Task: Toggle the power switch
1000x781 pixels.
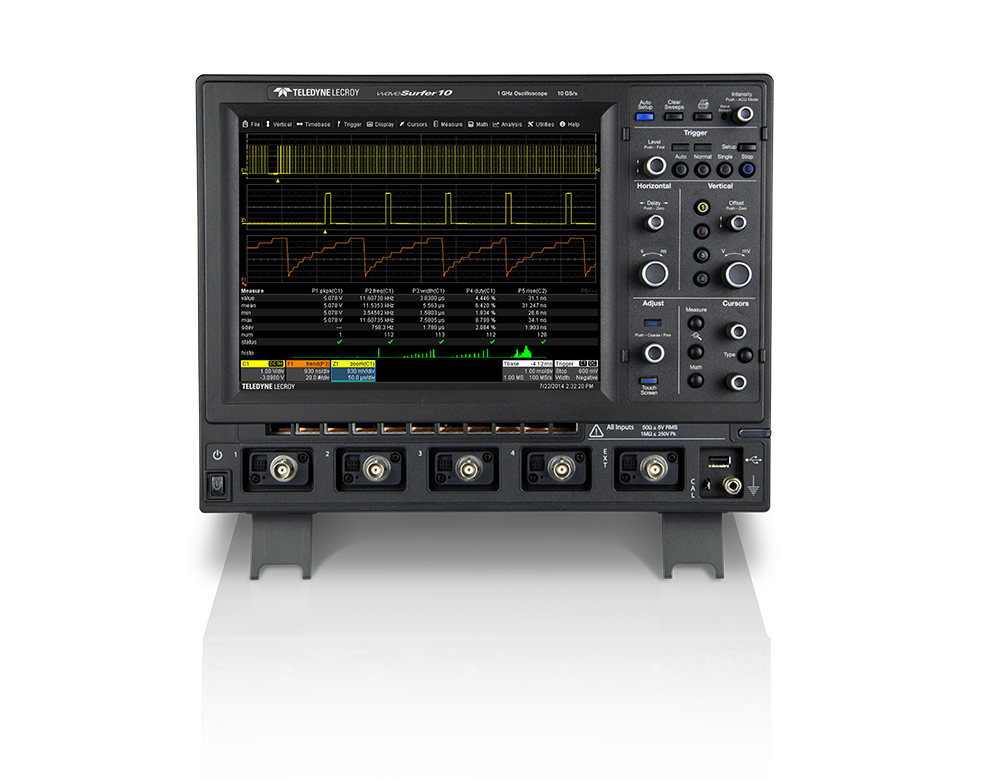Action: (x=217, y=485)
